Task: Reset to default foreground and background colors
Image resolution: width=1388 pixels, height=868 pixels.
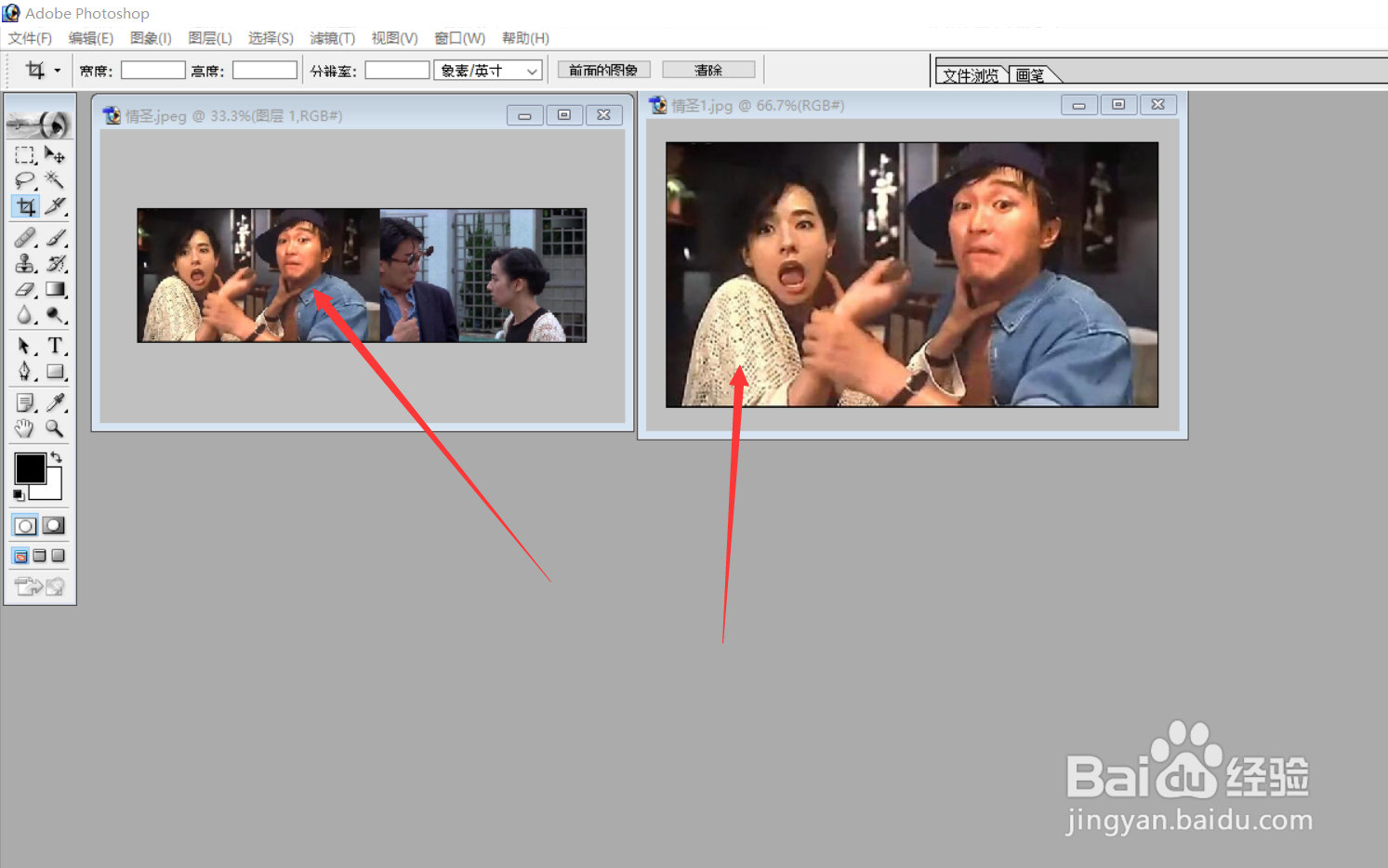Action: point(19,495)
